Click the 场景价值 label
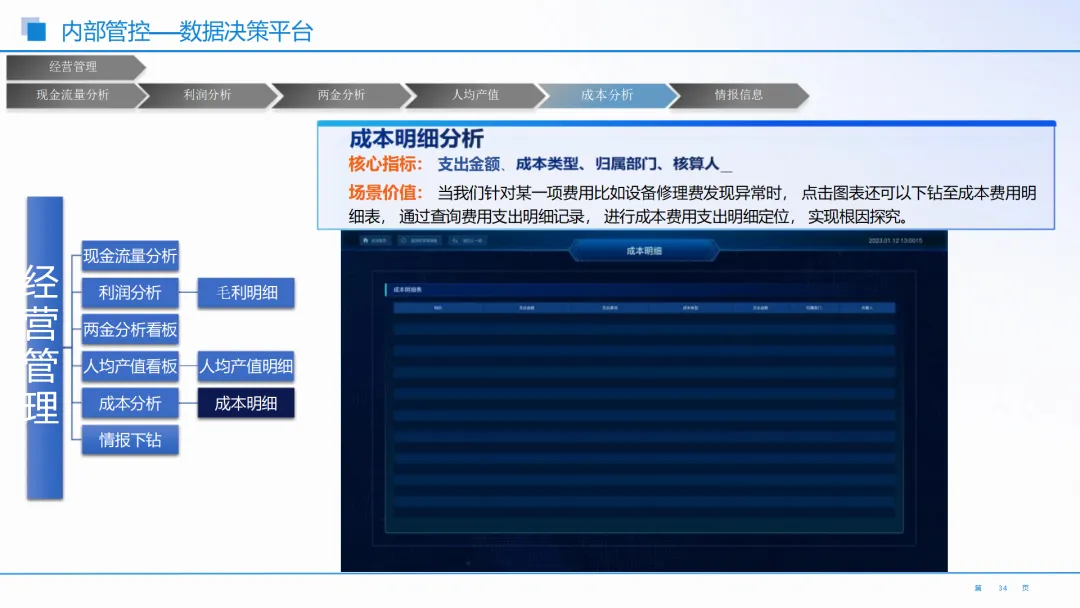The image size is (1080, 608). (x=386, y=193)
